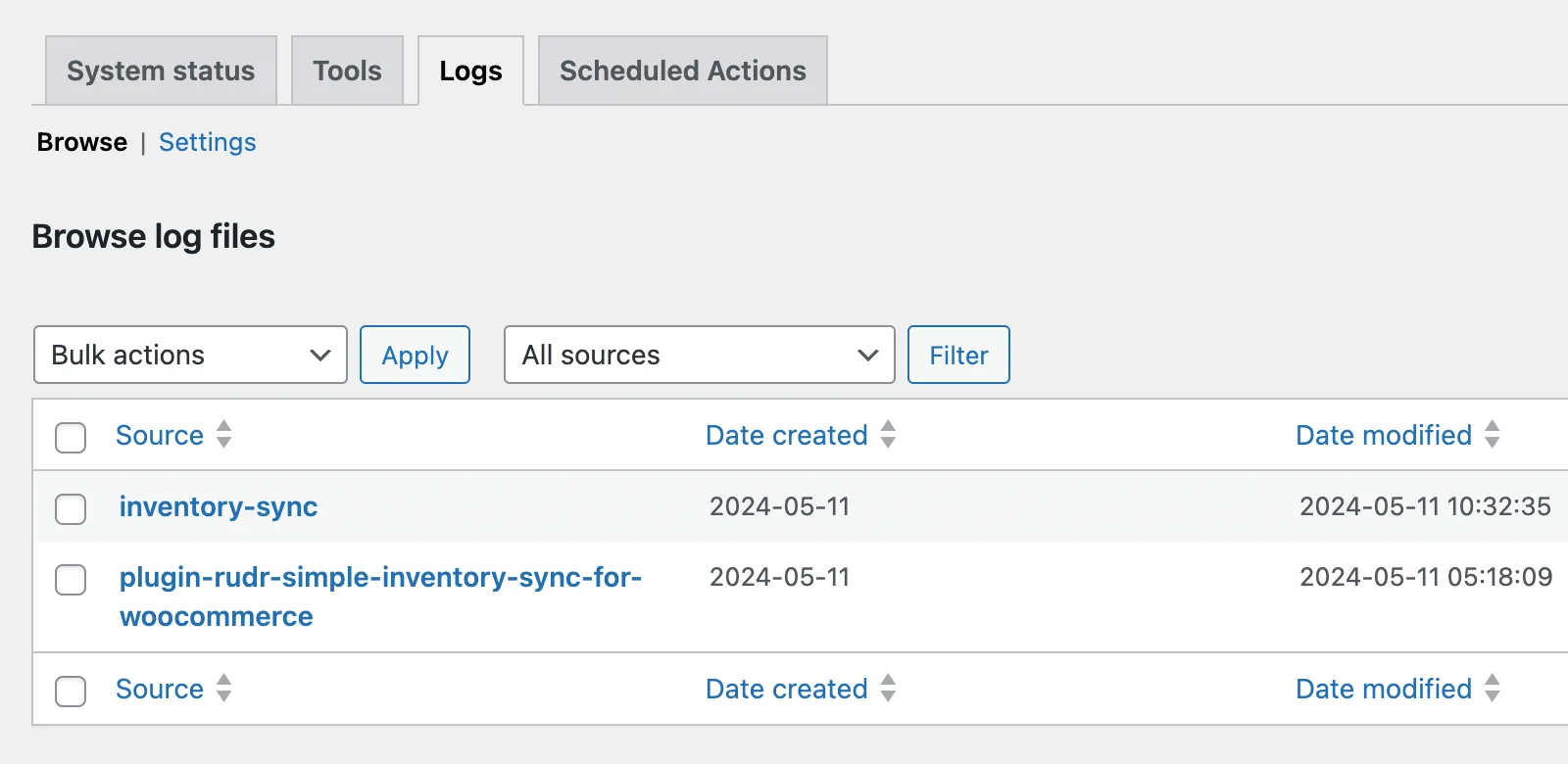Viewport: 1568px width, 764px height.
Task: Open the System status tab
Action: 161,71
